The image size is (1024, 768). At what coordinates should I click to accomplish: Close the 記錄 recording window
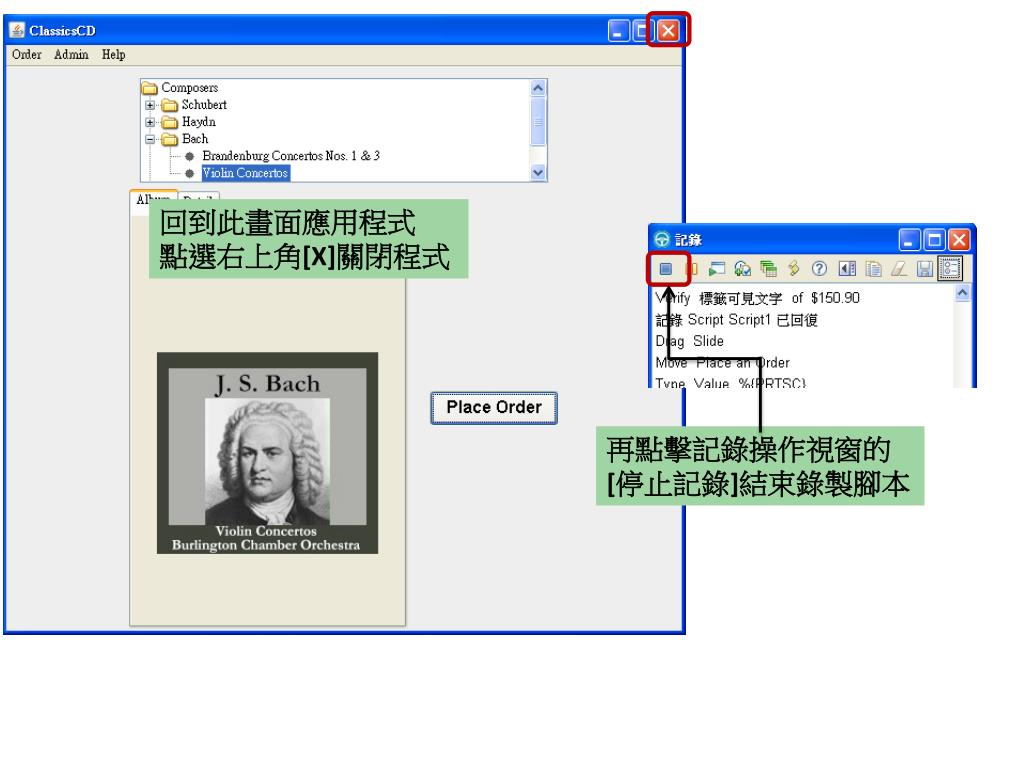959,240
